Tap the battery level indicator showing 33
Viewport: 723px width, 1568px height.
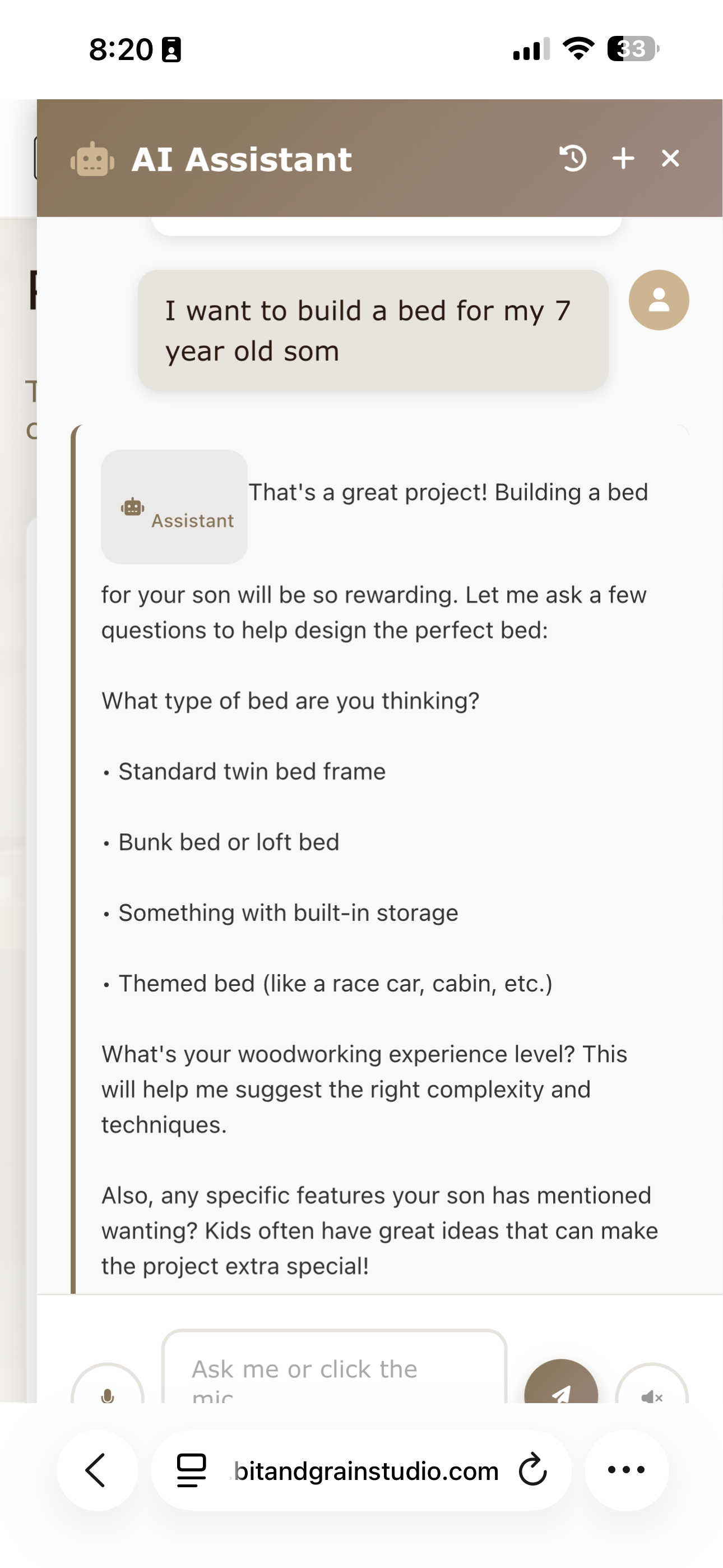pos(631,48)
